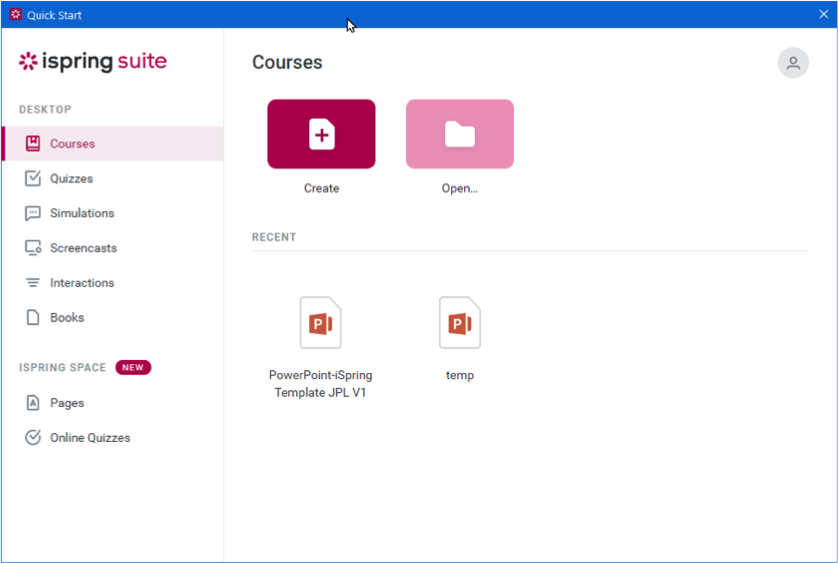Close the Quick Start window
Image resolution: width=838 pixels, height=563 pixels.
pyautogui.click(x=823, y=14)
